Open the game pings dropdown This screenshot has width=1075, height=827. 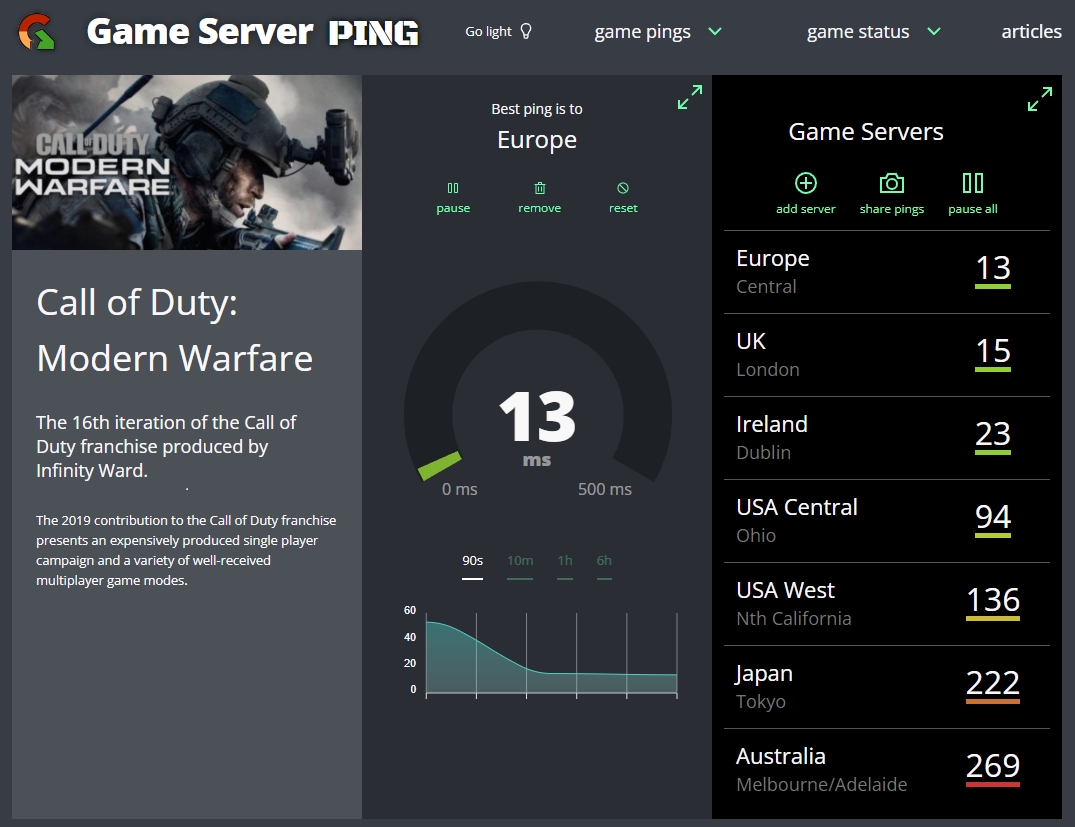tap(655, 31)
